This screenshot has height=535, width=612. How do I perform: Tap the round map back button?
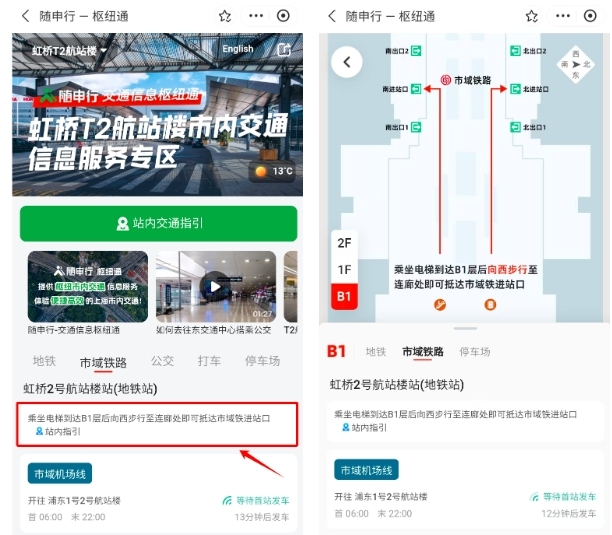click(x=347, y=62)
